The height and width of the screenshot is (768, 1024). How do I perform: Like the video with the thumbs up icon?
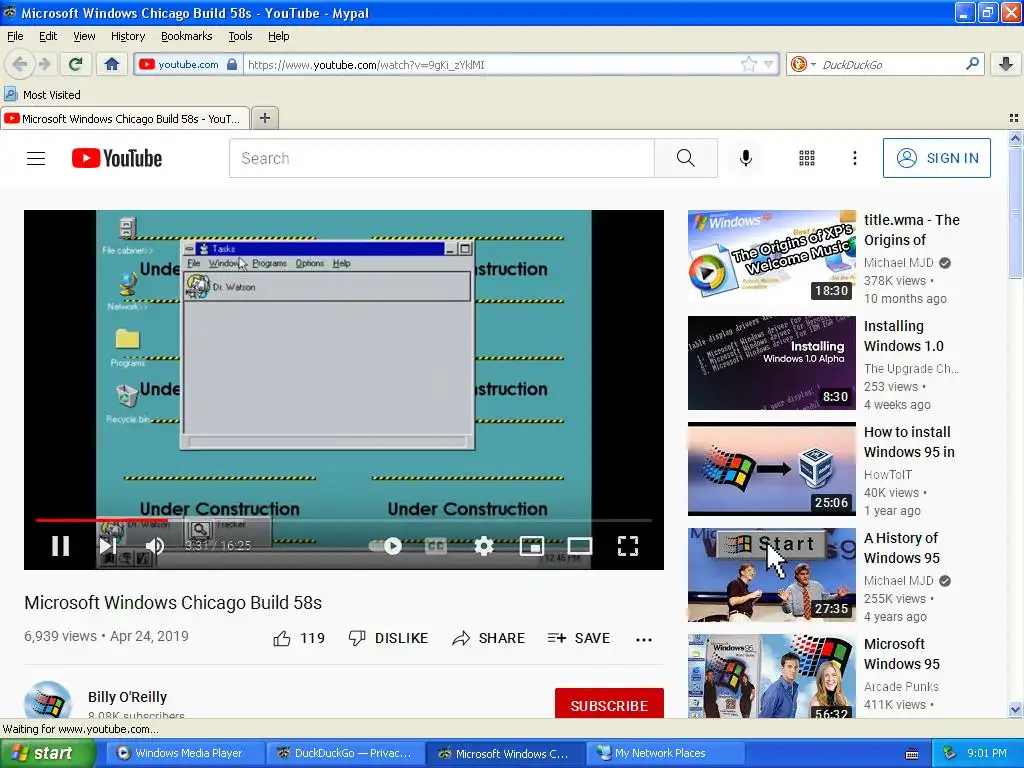[x=282, y=638]
